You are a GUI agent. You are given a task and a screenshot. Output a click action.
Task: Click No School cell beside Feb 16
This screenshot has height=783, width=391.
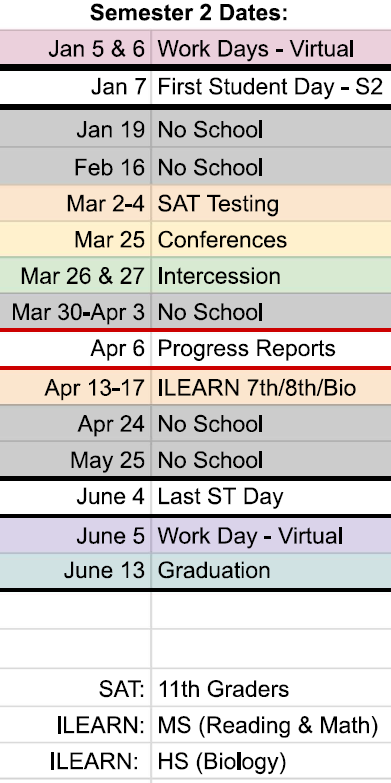coord(271,167)
